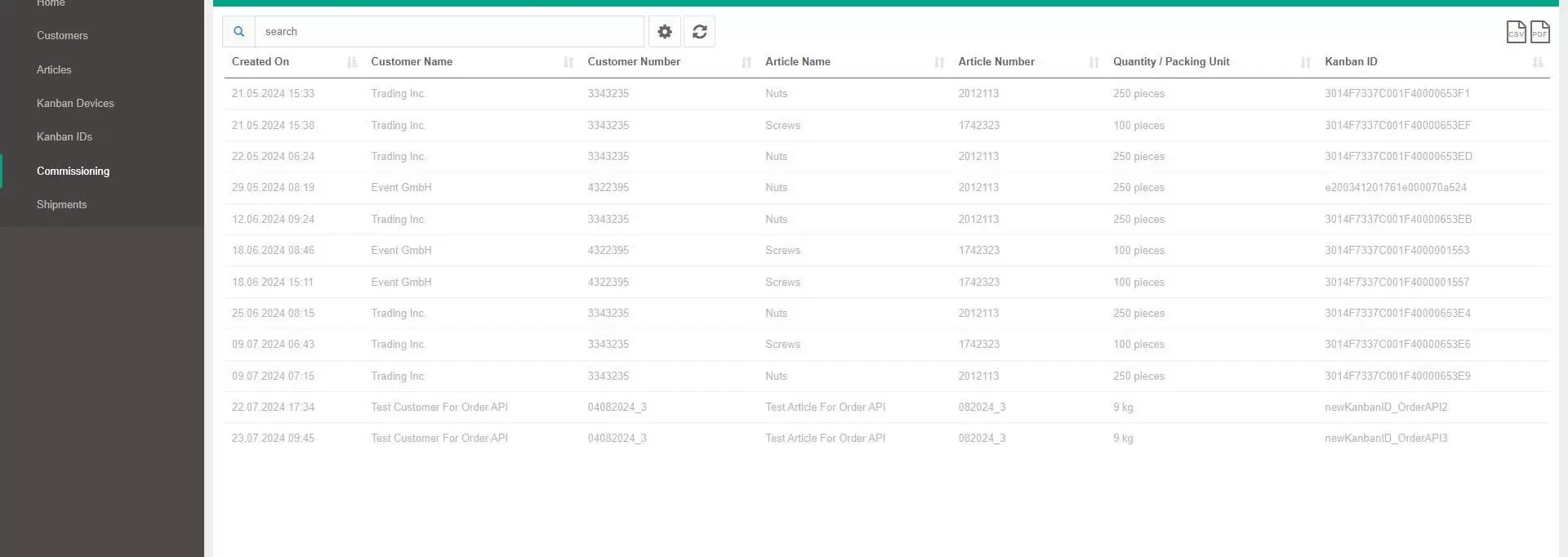Select row dated 18.06.2024 15:11

pyautogui.click(x=886, y=282)
